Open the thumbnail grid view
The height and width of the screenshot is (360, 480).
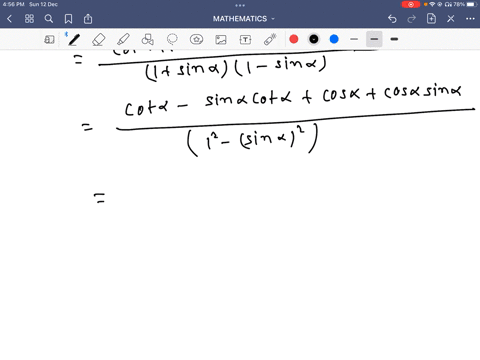tap(29, 19)
